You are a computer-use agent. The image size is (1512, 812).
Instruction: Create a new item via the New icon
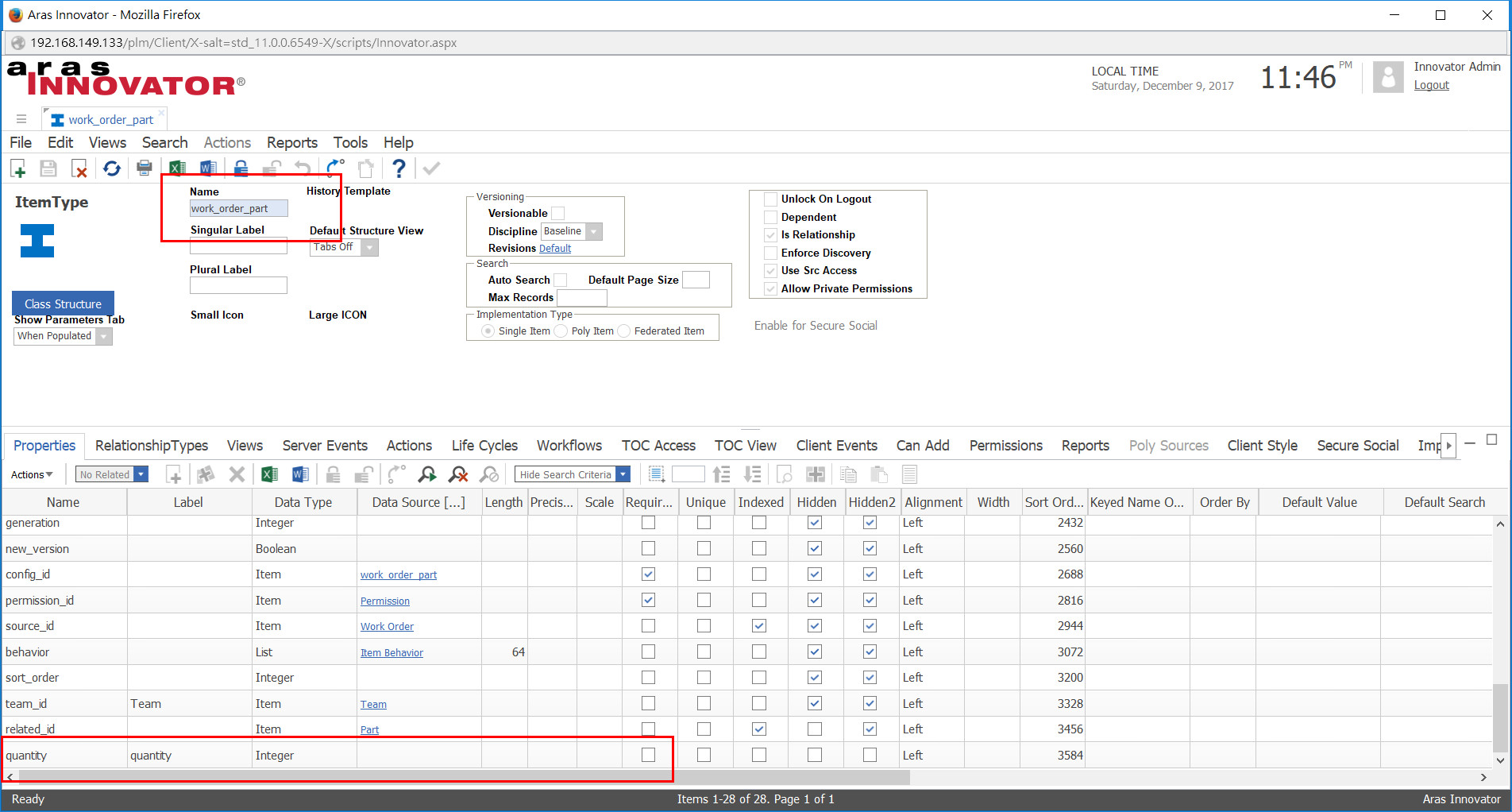(x=18, y=168)
